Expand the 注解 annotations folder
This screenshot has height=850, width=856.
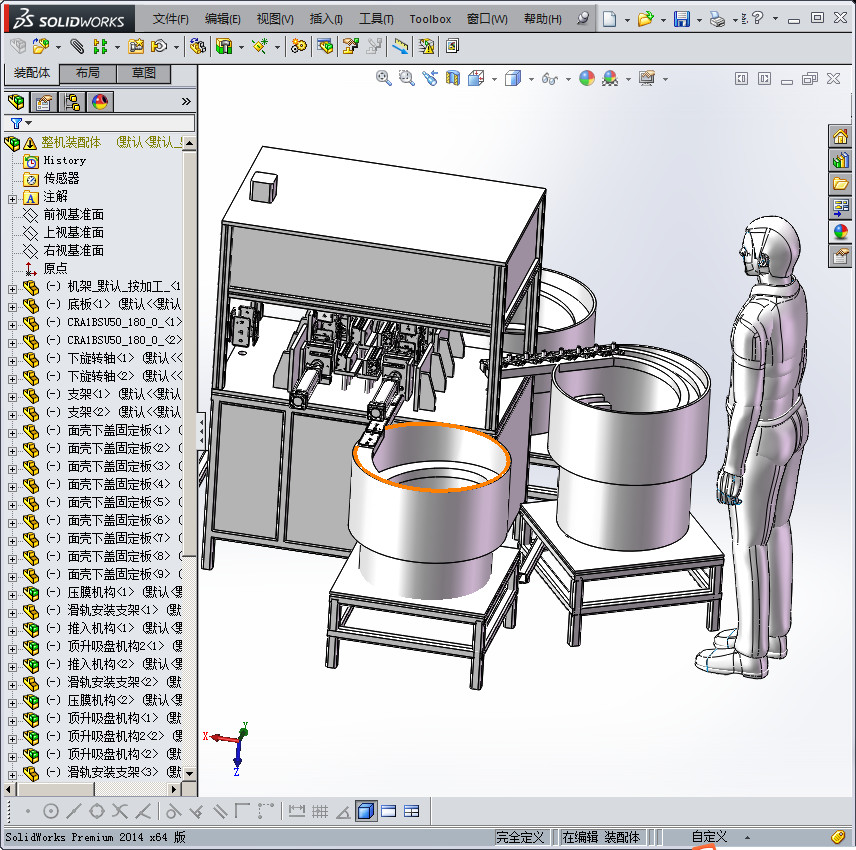click(x=12, y=197)
